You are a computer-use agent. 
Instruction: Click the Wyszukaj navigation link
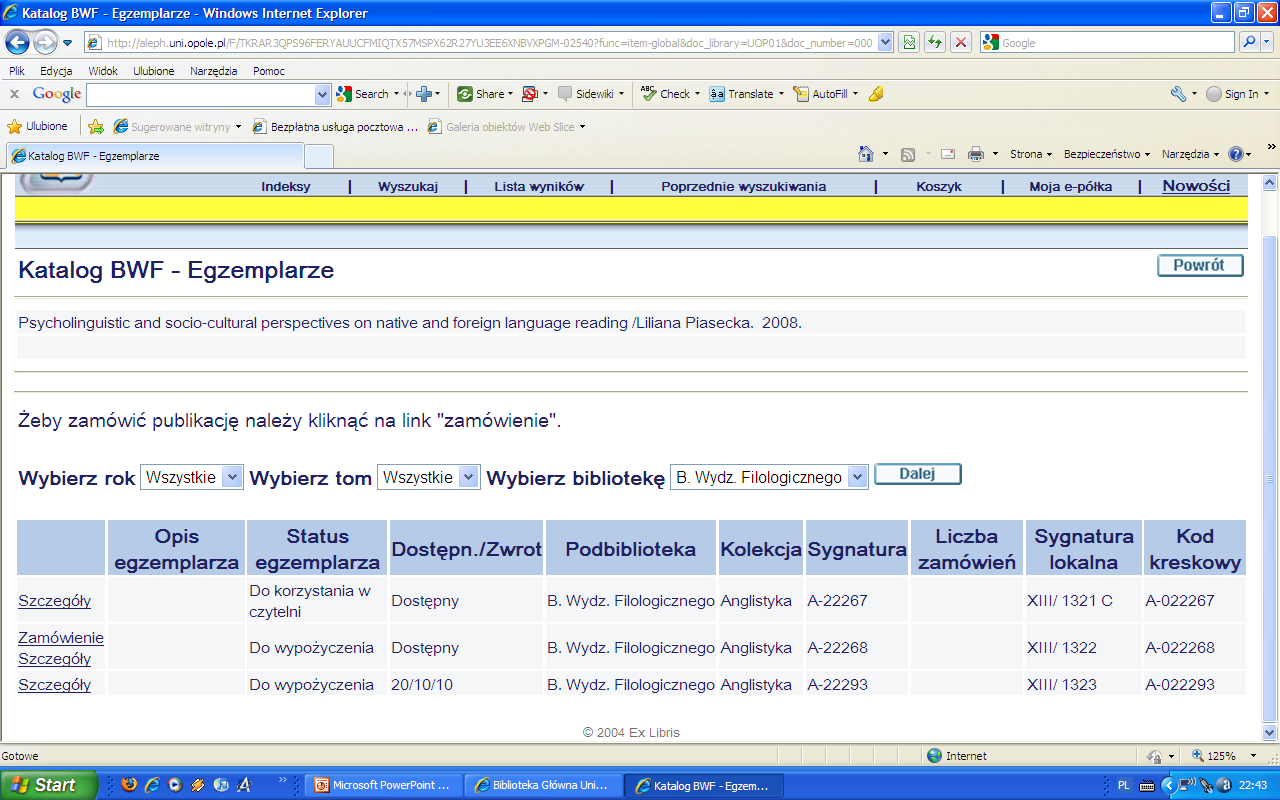pos(408,186)
